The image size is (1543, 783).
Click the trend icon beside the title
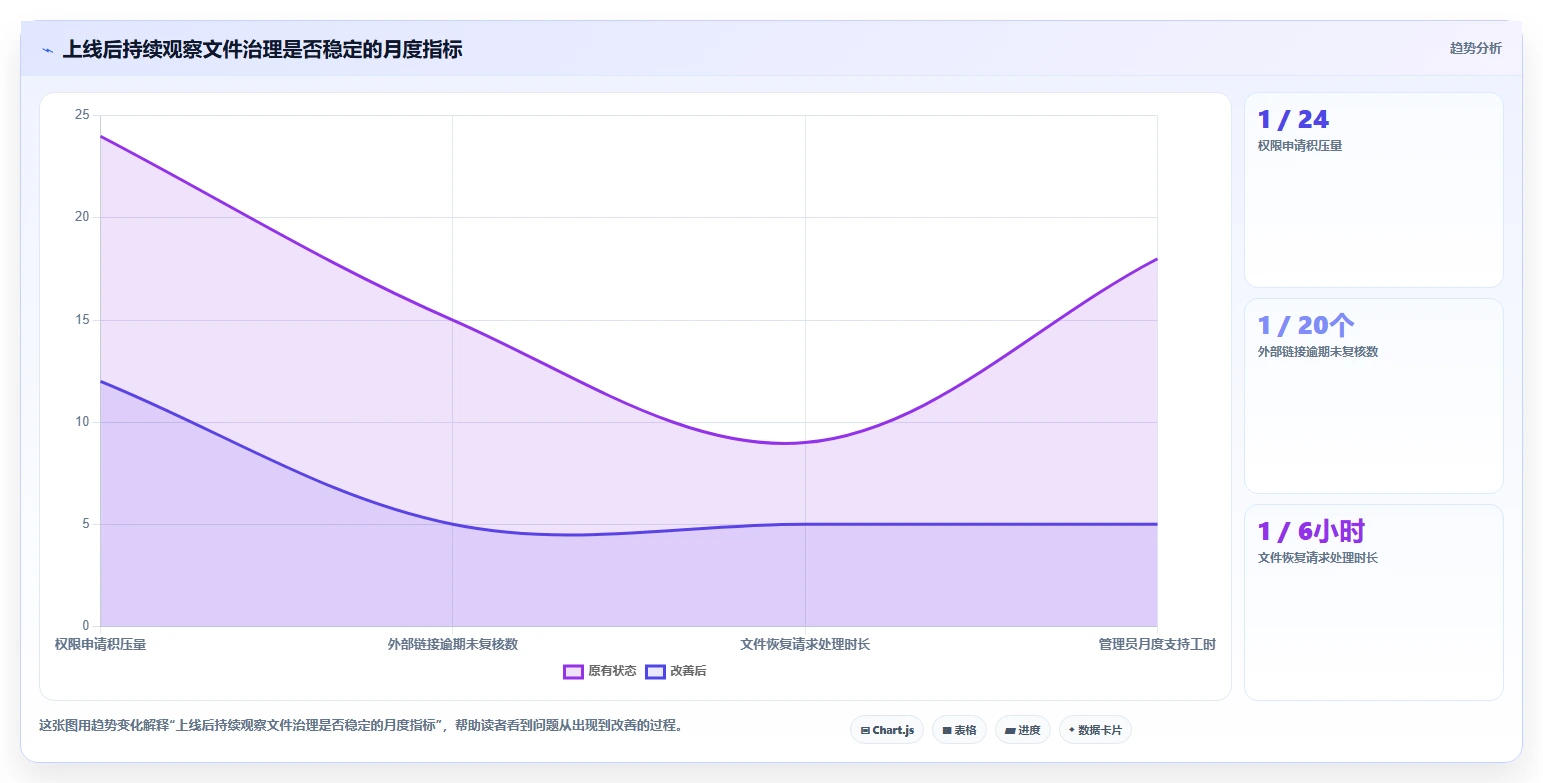(x=47, y=50)
